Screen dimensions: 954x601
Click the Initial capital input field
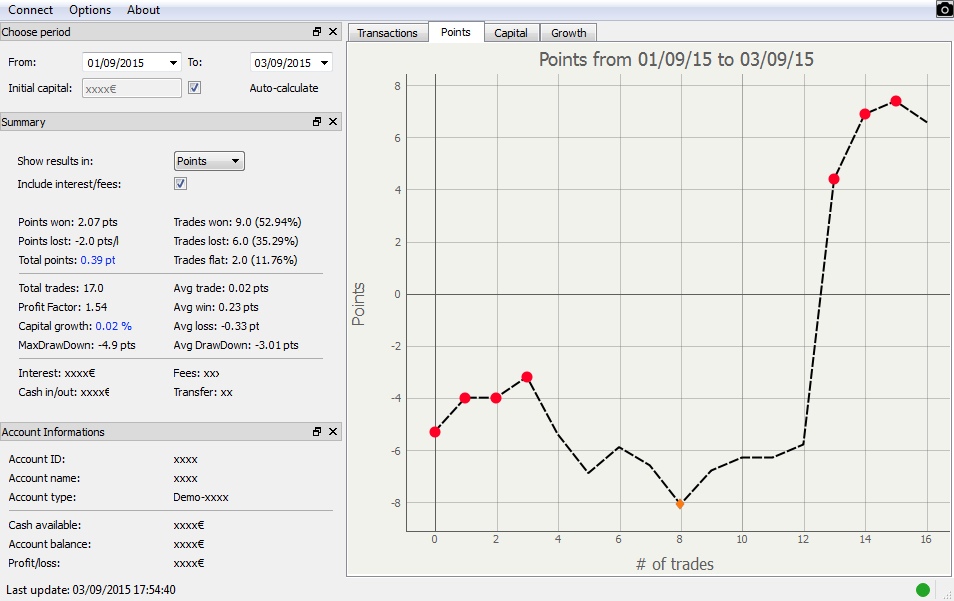132,88
